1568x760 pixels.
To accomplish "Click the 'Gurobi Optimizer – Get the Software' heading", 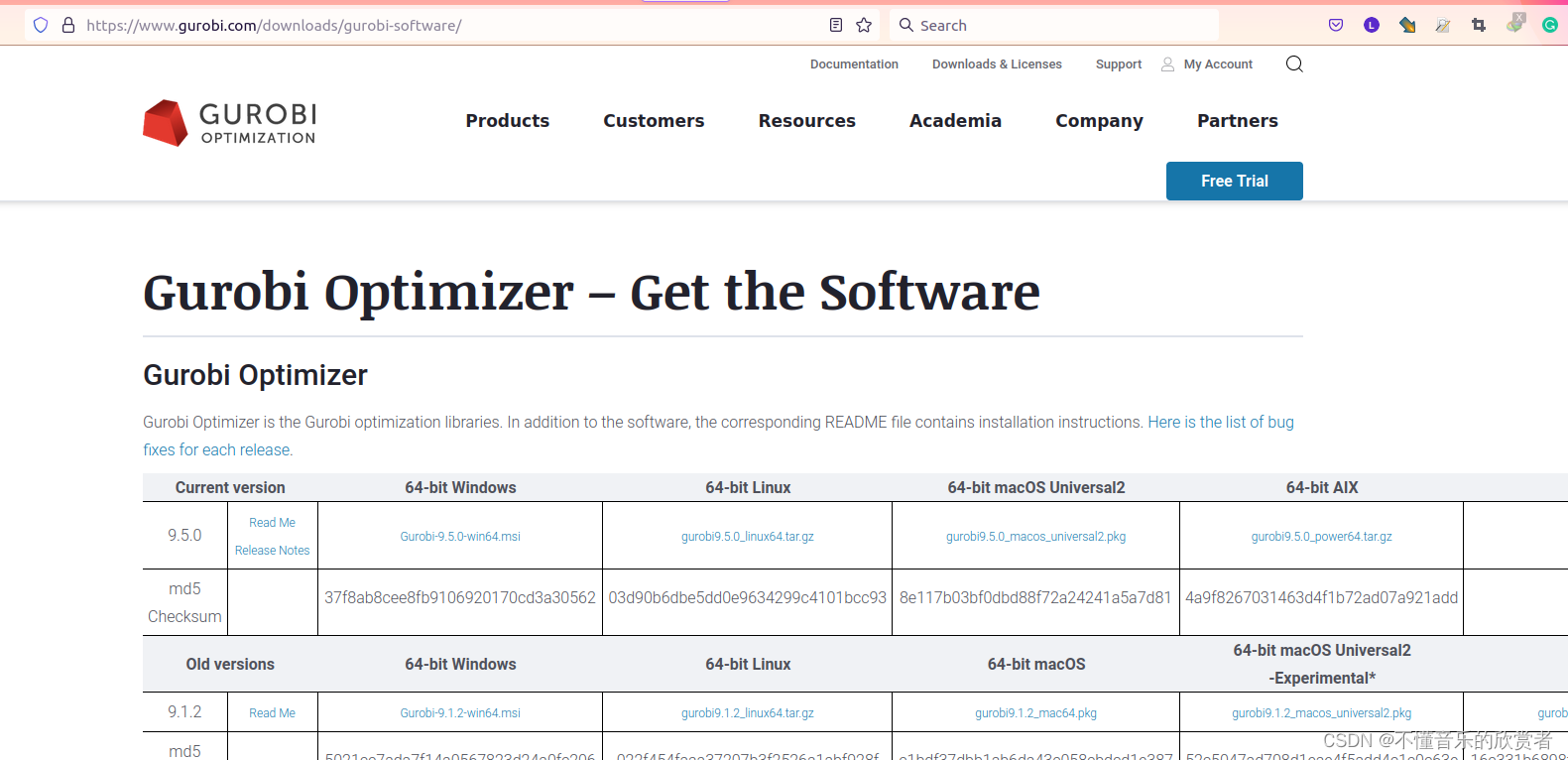I will click(x=591, y=292).
